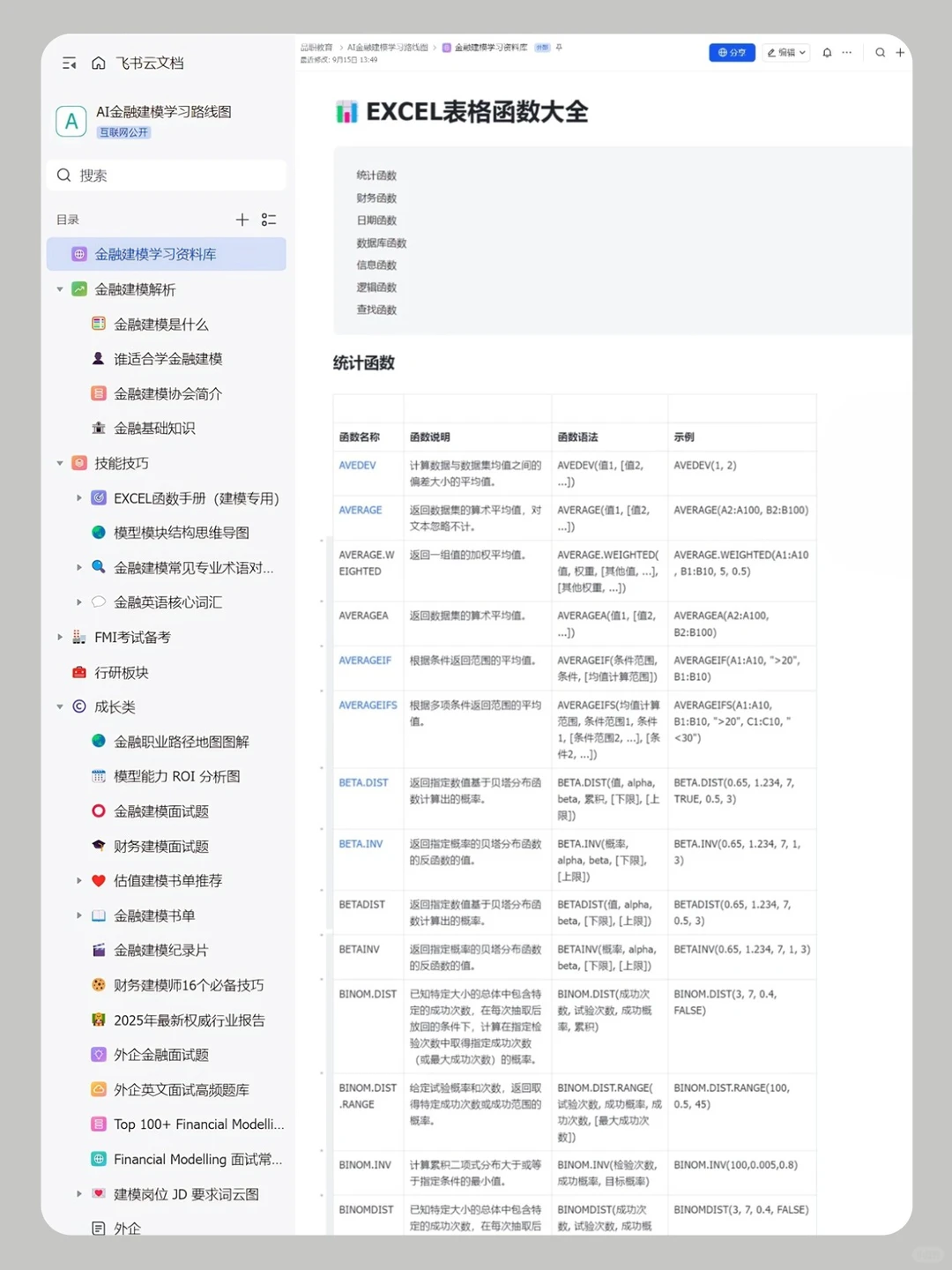The width and height of the screenshot is (952, 1270).
Task: Expand the 估值建模书单推荐 item
Action: [79, 880]
